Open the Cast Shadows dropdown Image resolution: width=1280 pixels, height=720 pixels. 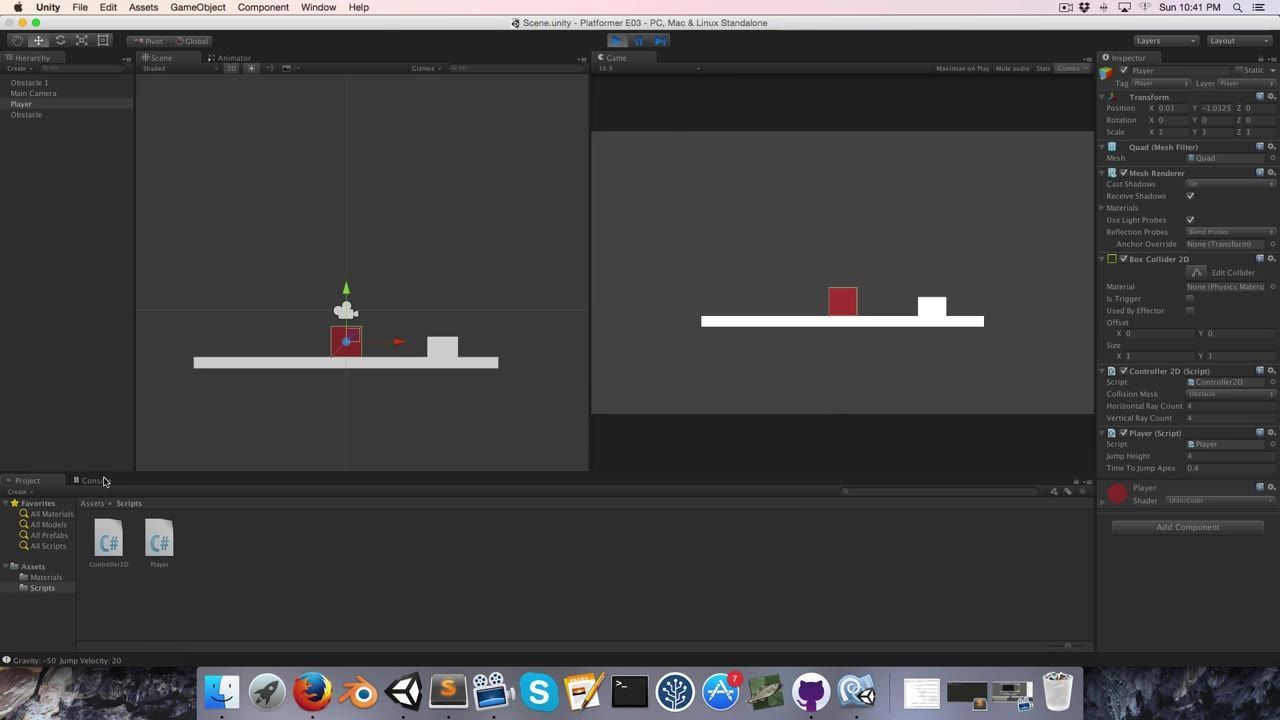tap(1231, 184)
